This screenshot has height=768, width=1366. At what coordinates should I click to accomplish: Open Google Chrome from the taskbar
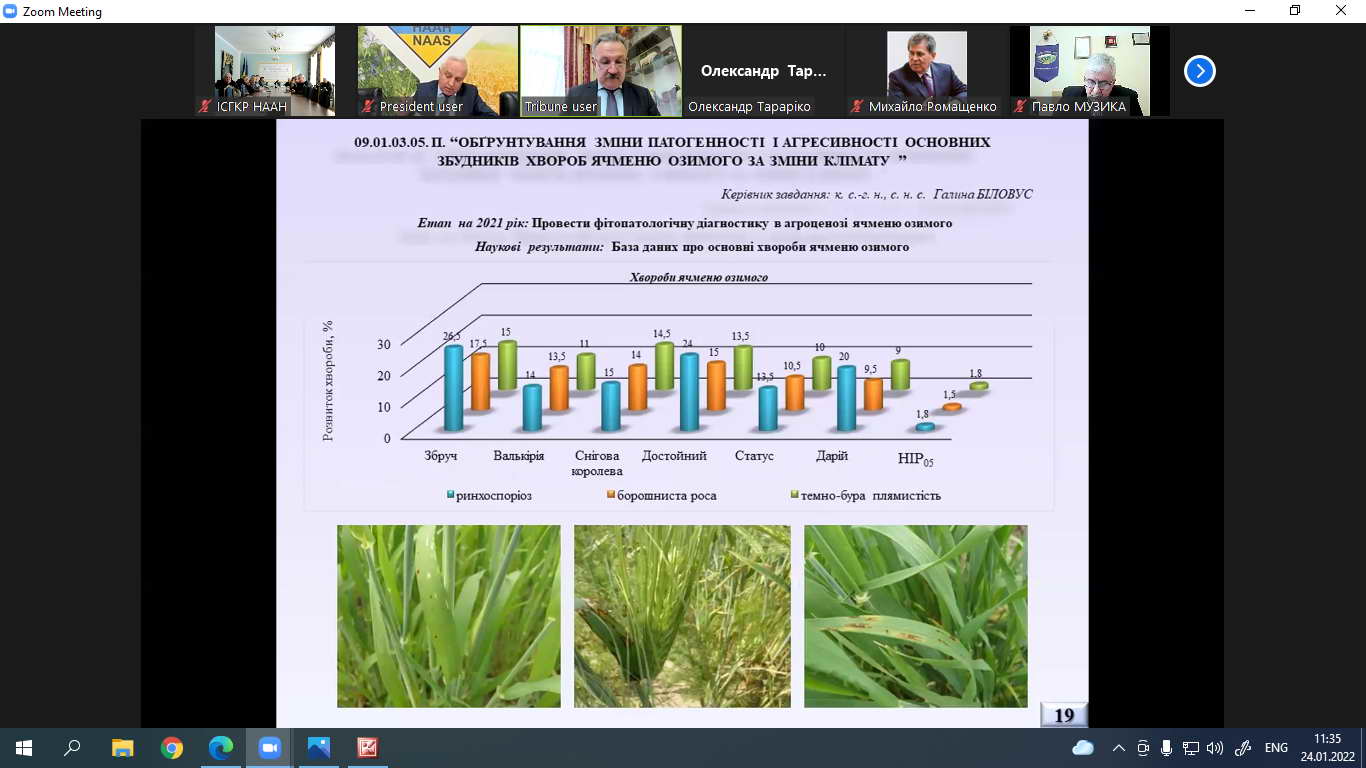172,747
